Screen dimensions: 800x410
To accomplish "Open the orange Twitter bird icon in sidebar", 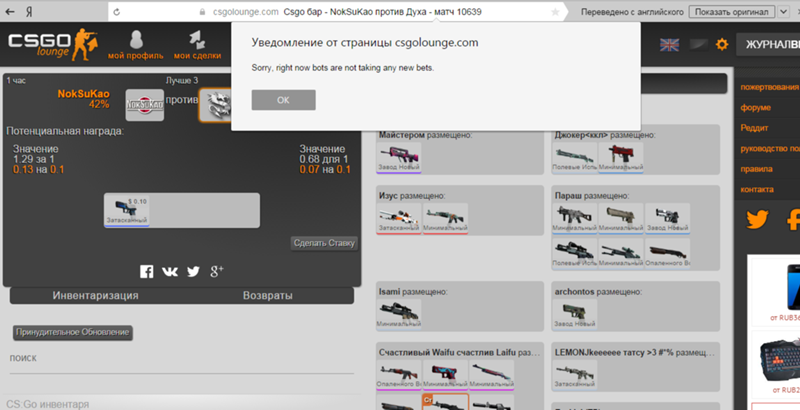I will click(758, 219).
